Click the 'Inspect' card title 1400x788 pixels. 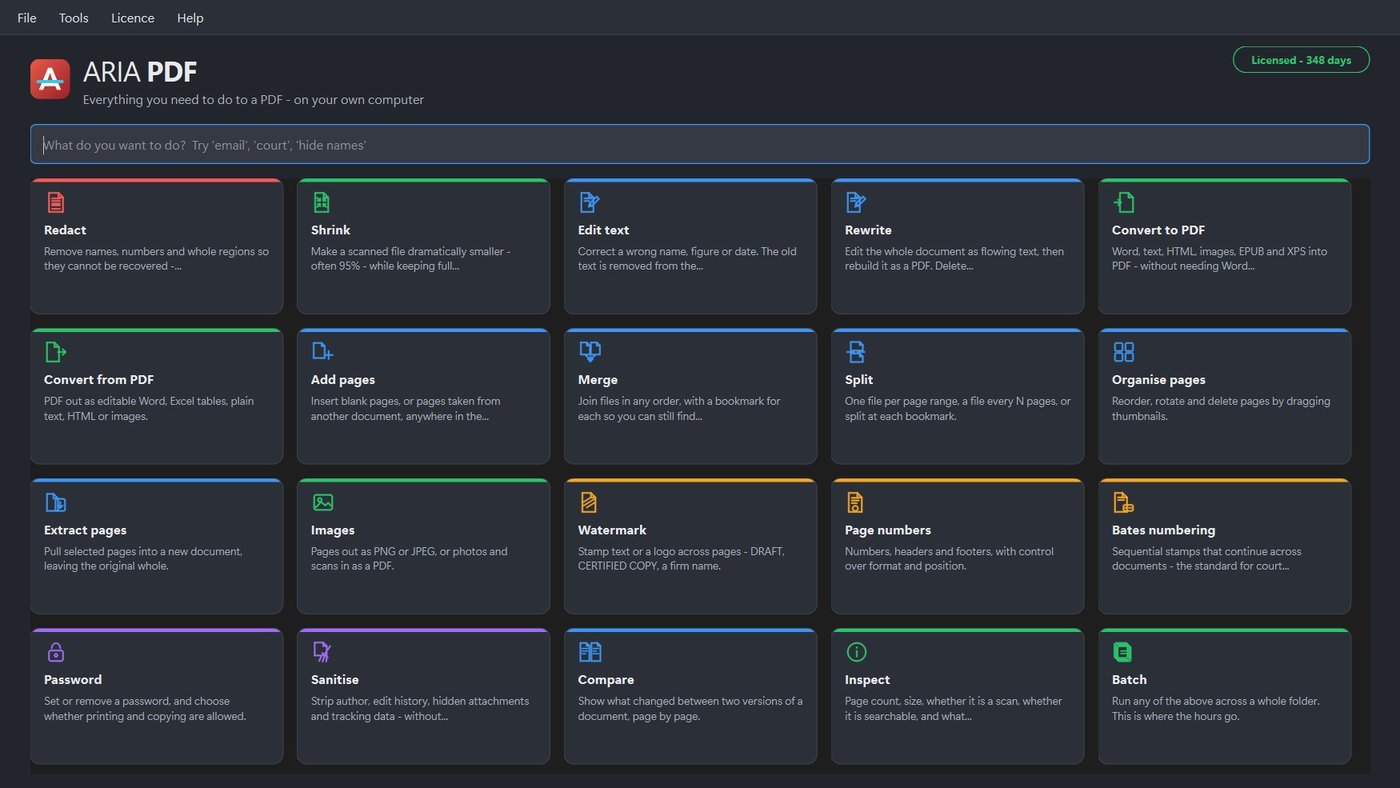[x=868, y=680]
